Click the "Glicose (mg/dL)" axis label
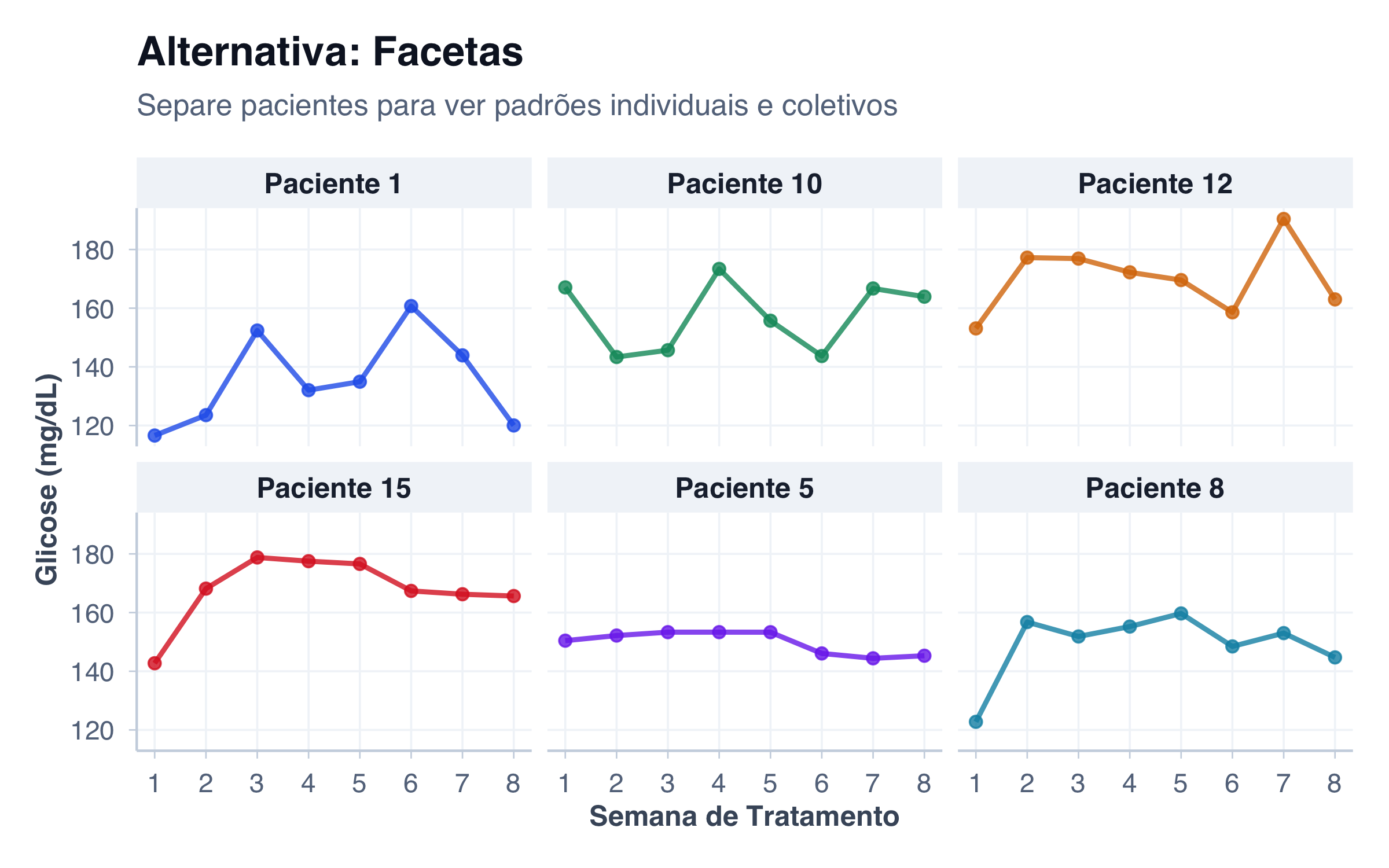The width and height of the screenshot is (1389, 868). click(47, 479)
